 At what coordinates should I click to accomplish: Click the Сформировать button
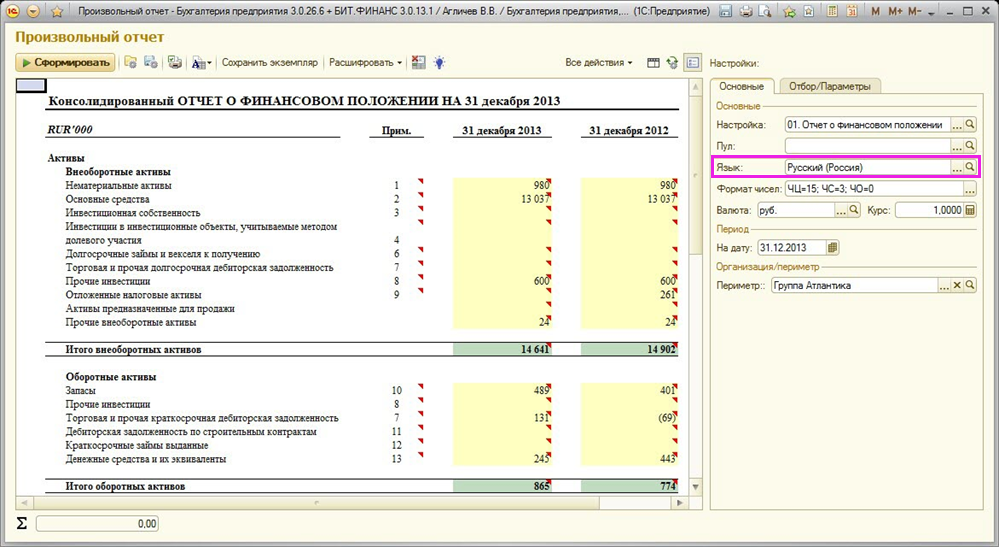(65, 62)
